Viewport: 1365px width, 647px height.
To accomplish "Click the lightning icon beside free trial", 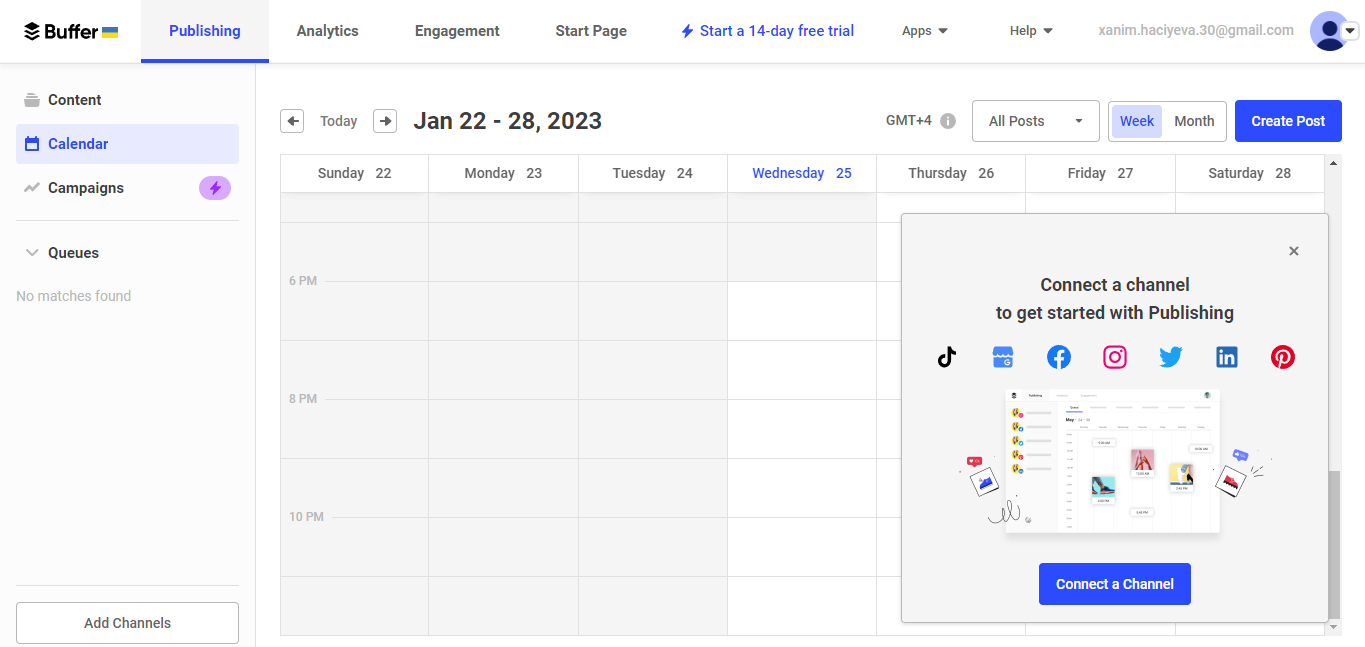I will click(x=687, y=31).
